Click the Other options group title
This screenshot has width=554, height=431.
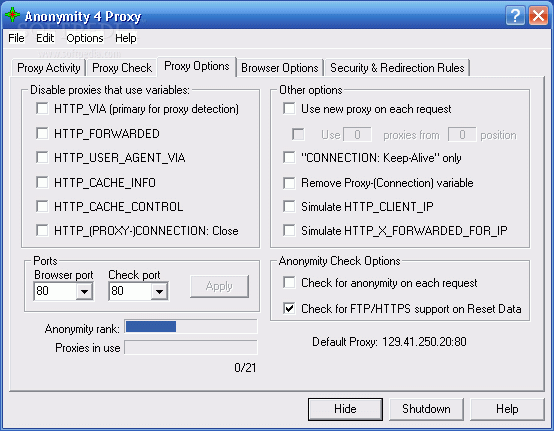[311, 90]
